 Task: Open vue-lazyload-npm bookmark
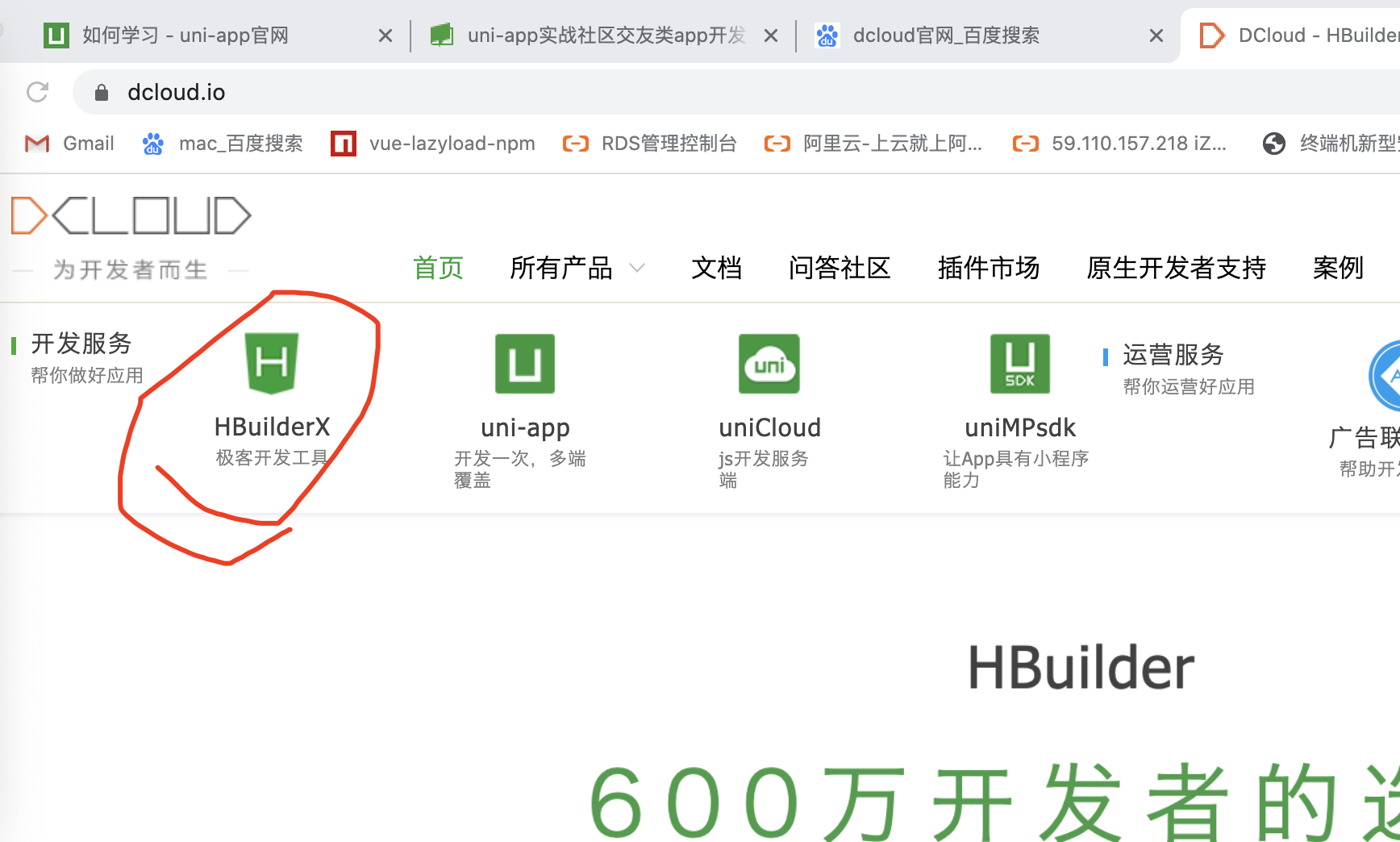point(433,144)
